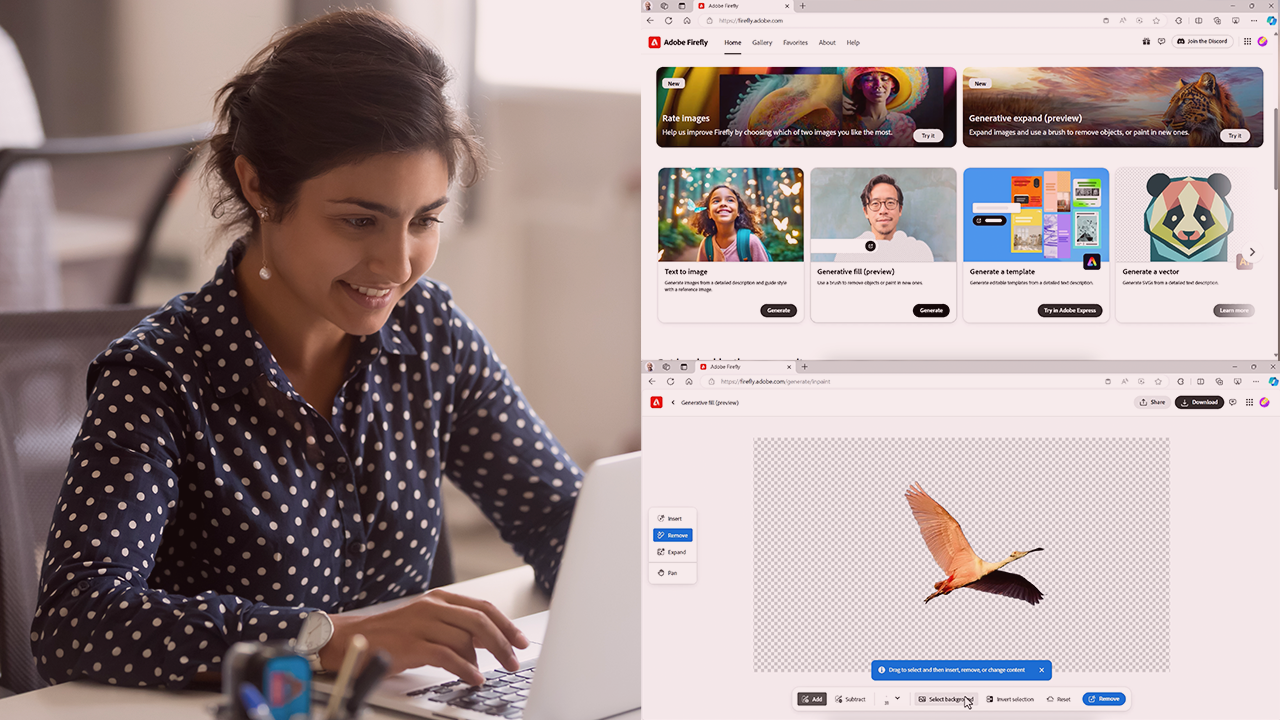
Task: Select the Expand tool in side panel
Action: click(672, 552)
